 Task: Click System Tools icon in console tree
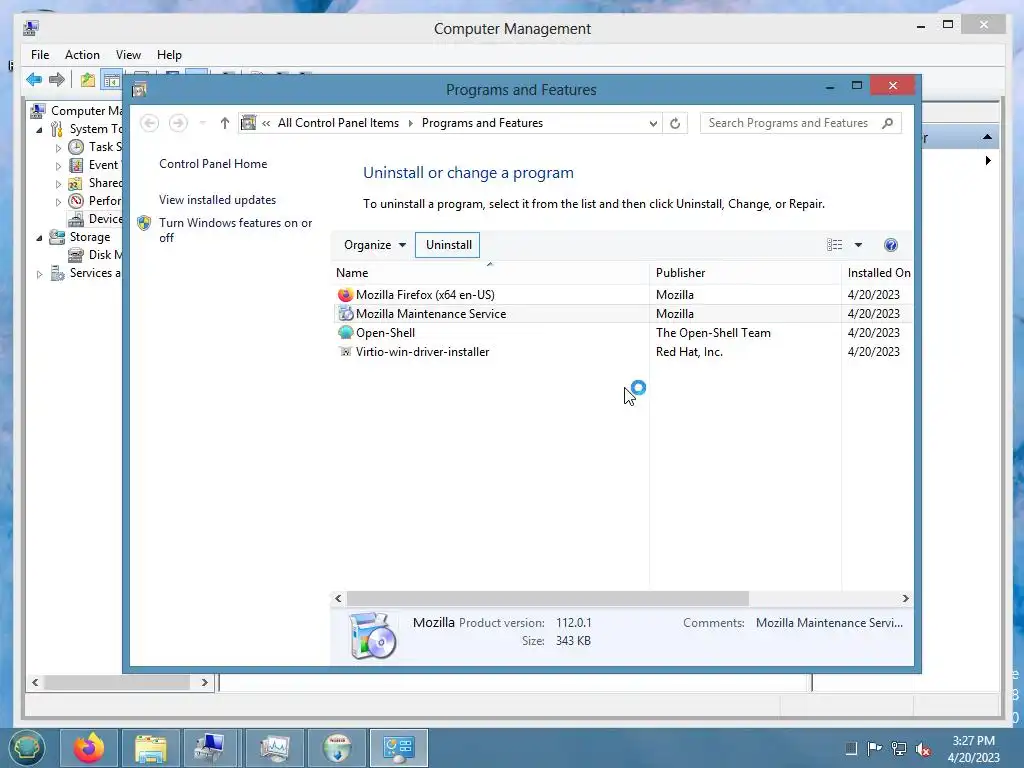tap(57, 129)
